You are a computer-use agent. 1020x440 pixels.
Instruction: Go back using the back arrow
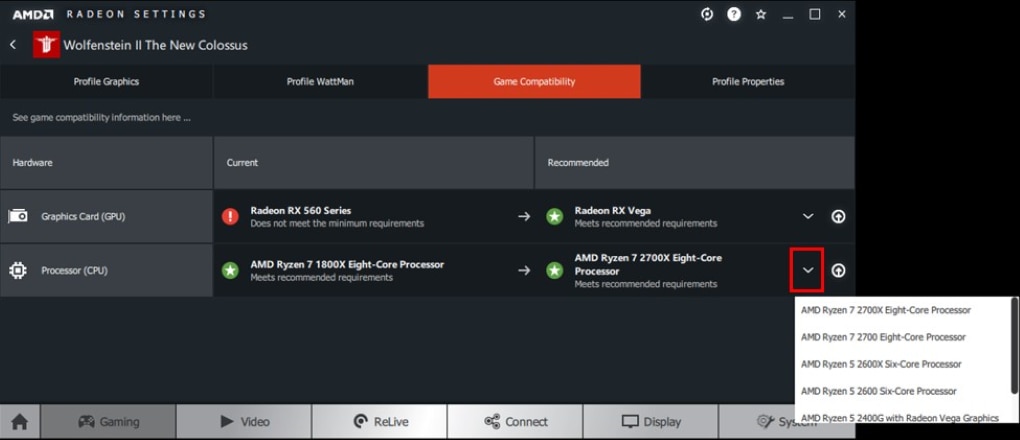coord(13,45)
